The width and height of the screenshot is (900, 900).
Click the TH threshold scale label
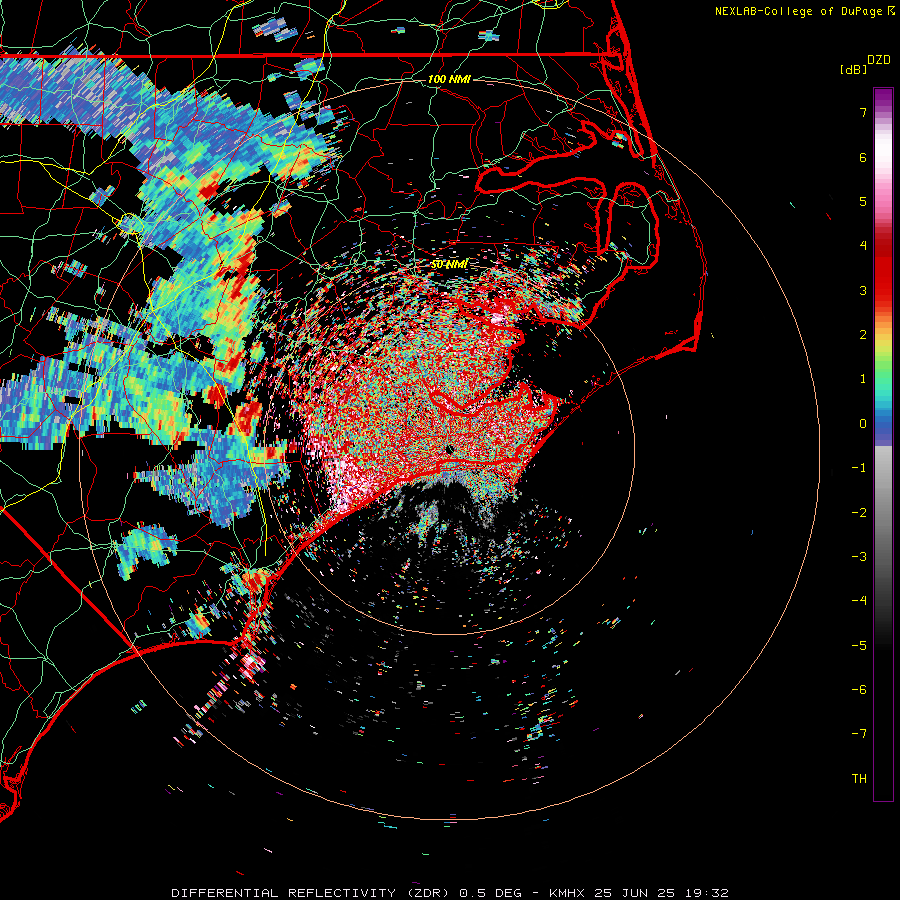(x=859, y=779)
